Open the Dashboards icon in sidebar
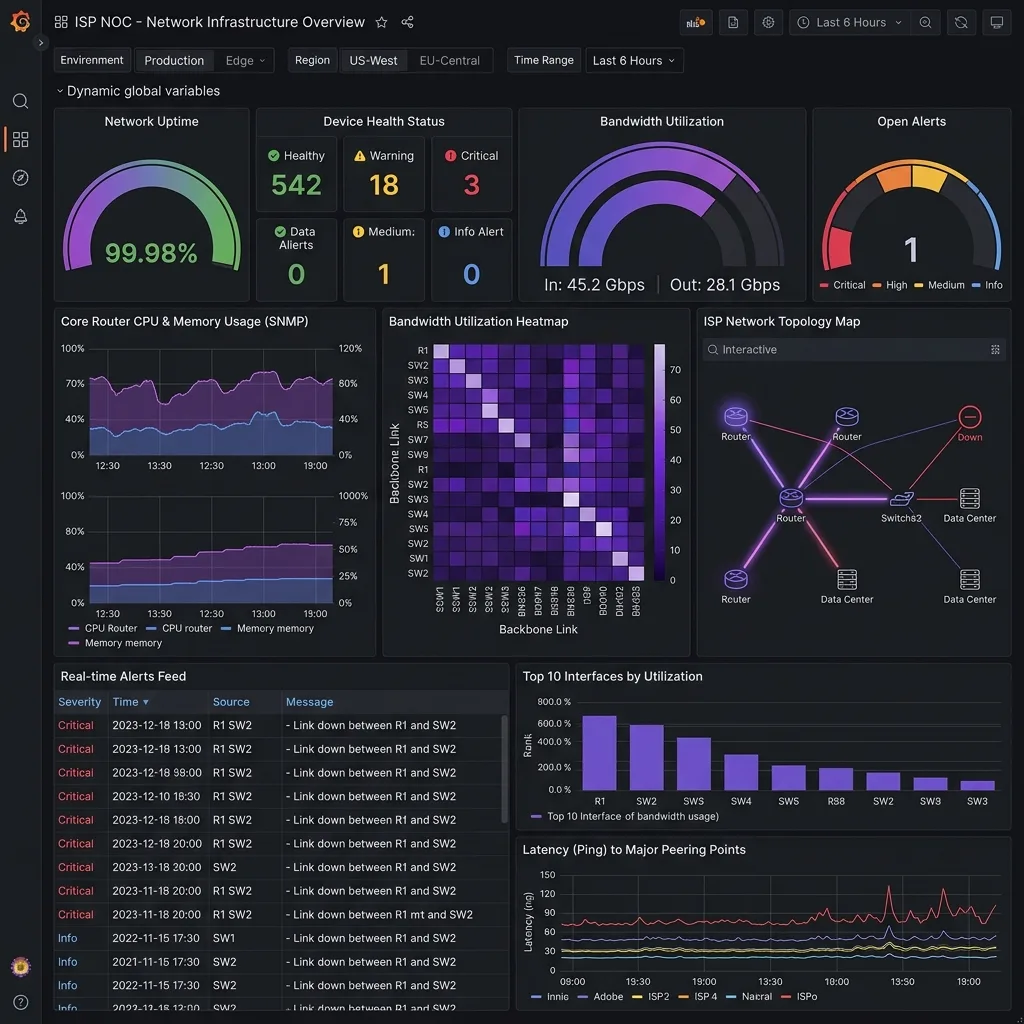Screen dimensions: 1024x1024 20,139
